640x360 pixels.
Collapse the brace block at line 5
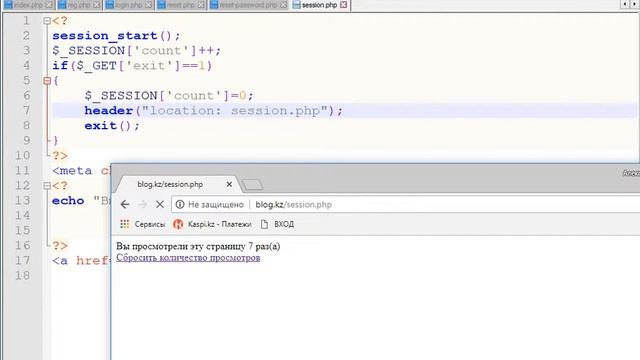point(47,80)
